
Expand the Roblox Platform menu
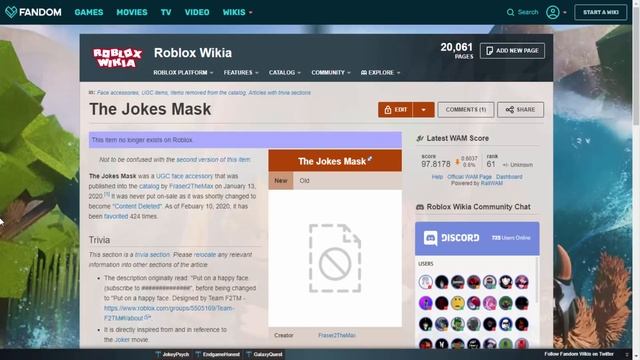183,72
